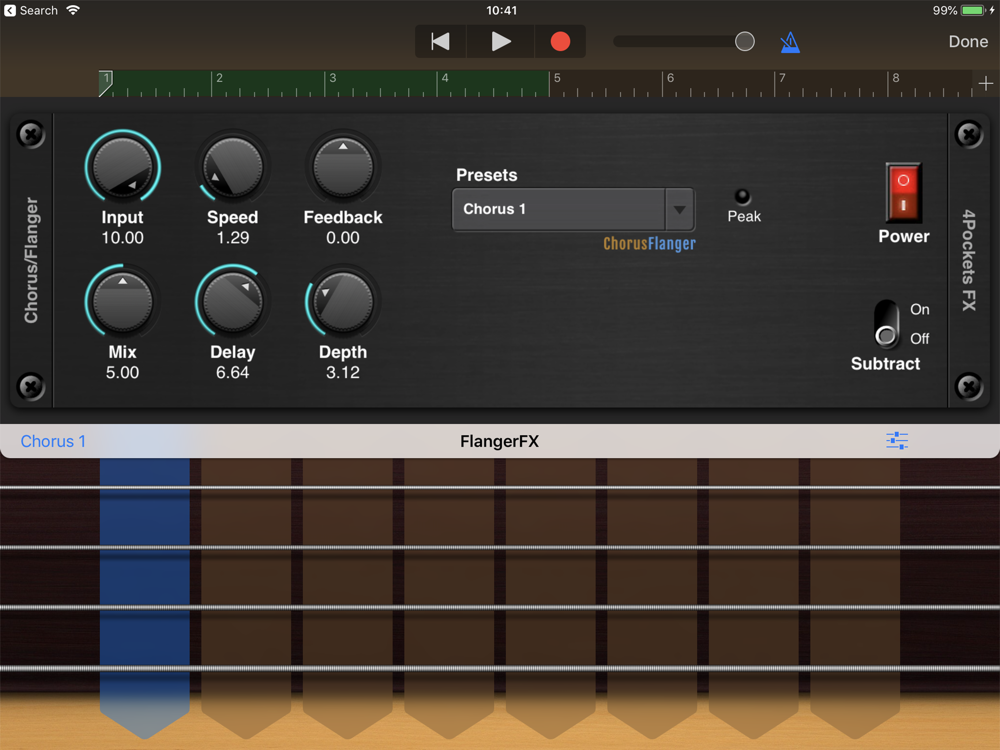Start recording with the red record button
The image size is (1000, 750).
point(560,41)
